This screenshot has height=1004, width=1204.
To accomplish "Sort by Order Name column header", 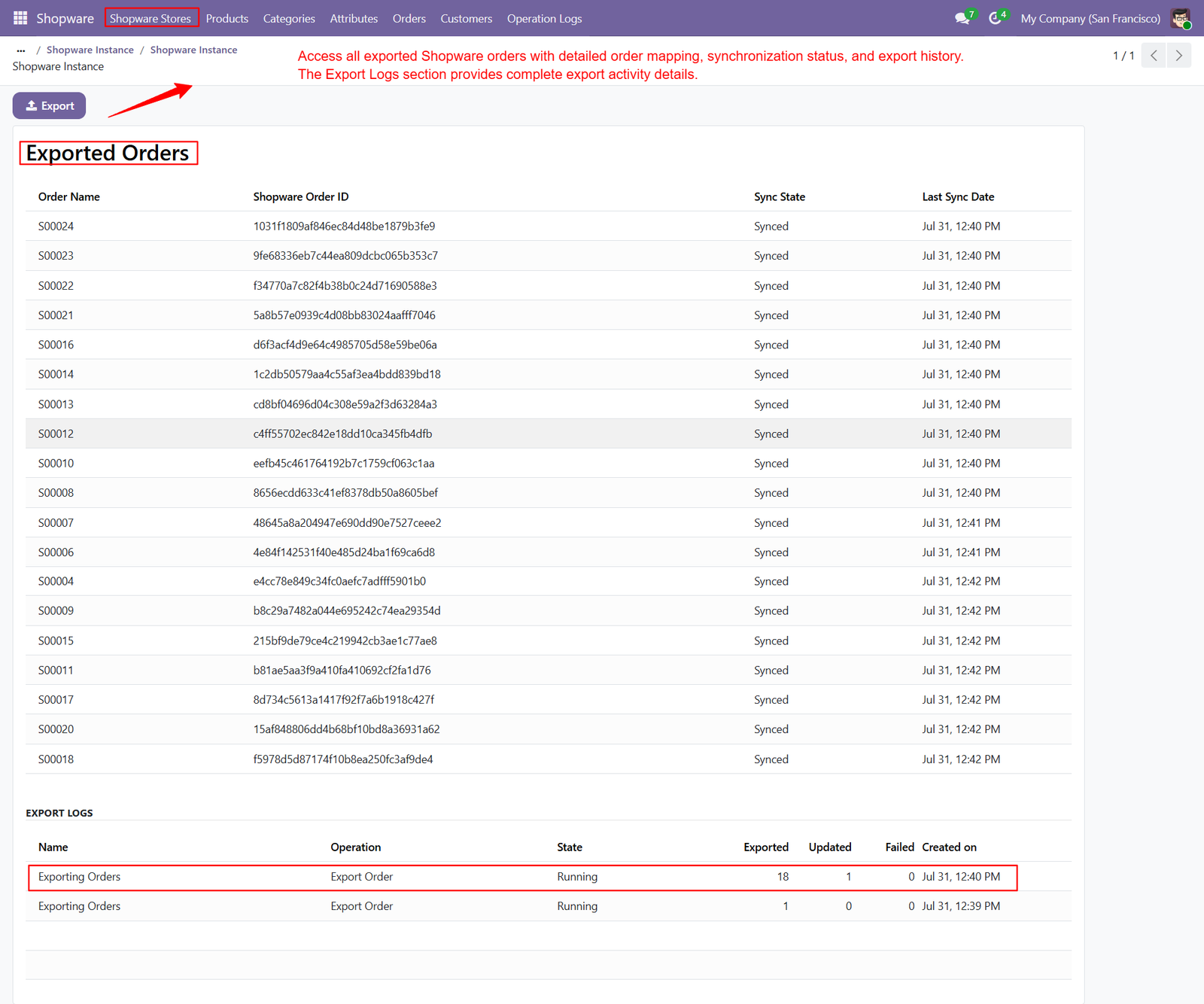I will (x=69, y=196).
